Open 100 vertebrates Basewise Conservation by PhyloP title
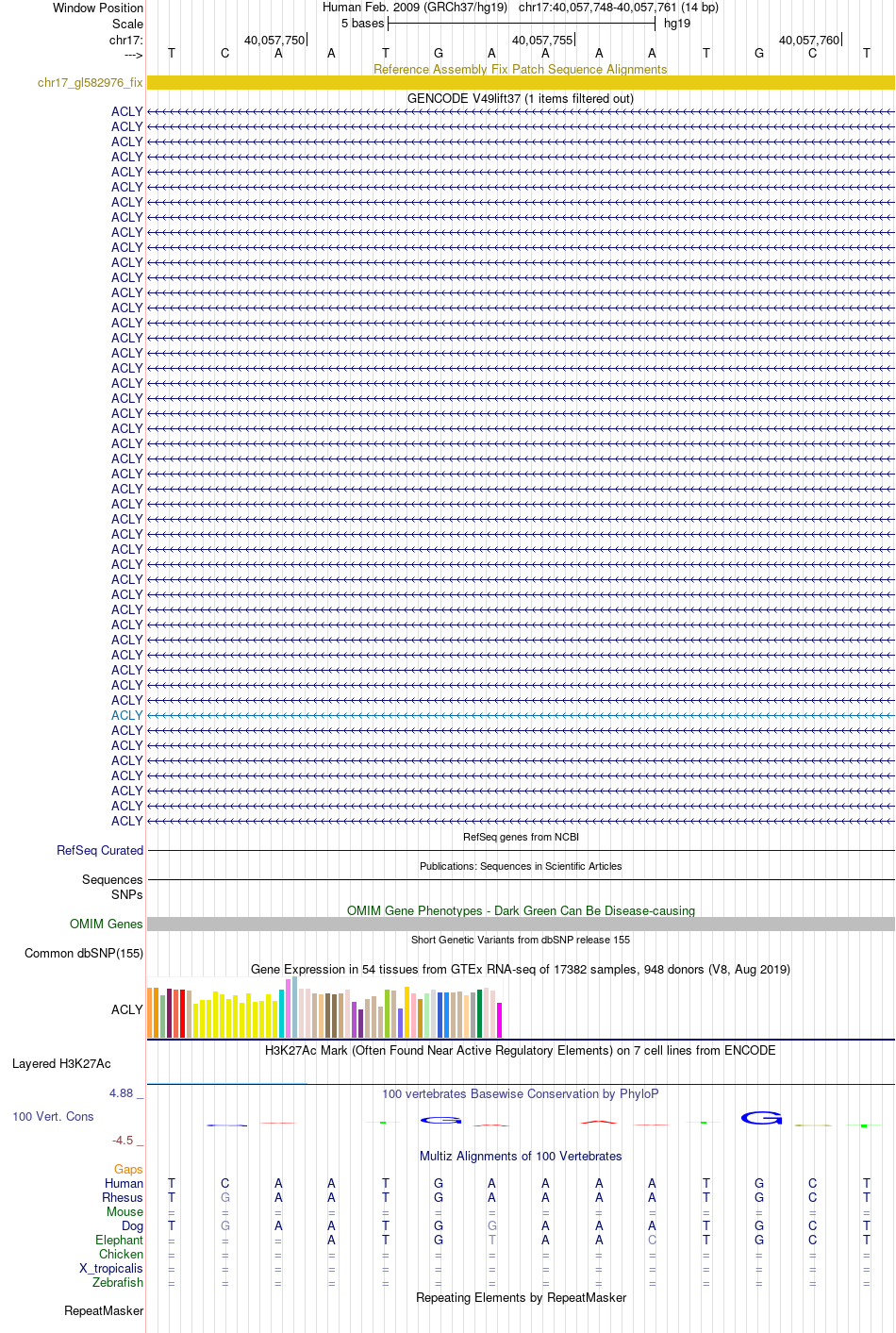The image size is (896, 1333). coord(521,1093)
